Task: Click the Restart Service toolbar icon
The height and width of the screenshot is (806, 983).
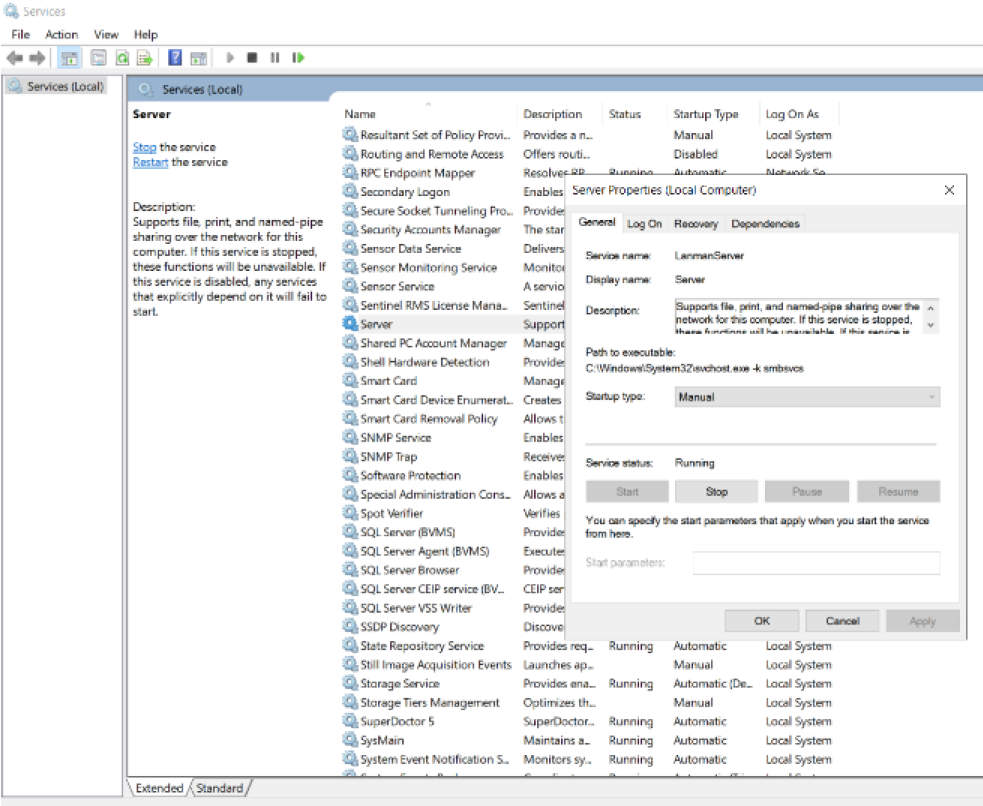Action: click(x=298, y=58)
